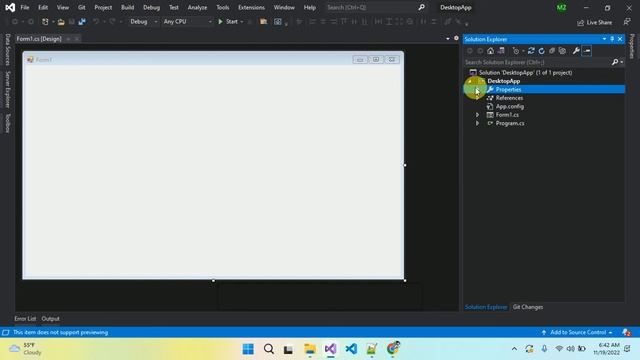
Task: Expand the Form1.cs tree node
Action: [477, 115]
